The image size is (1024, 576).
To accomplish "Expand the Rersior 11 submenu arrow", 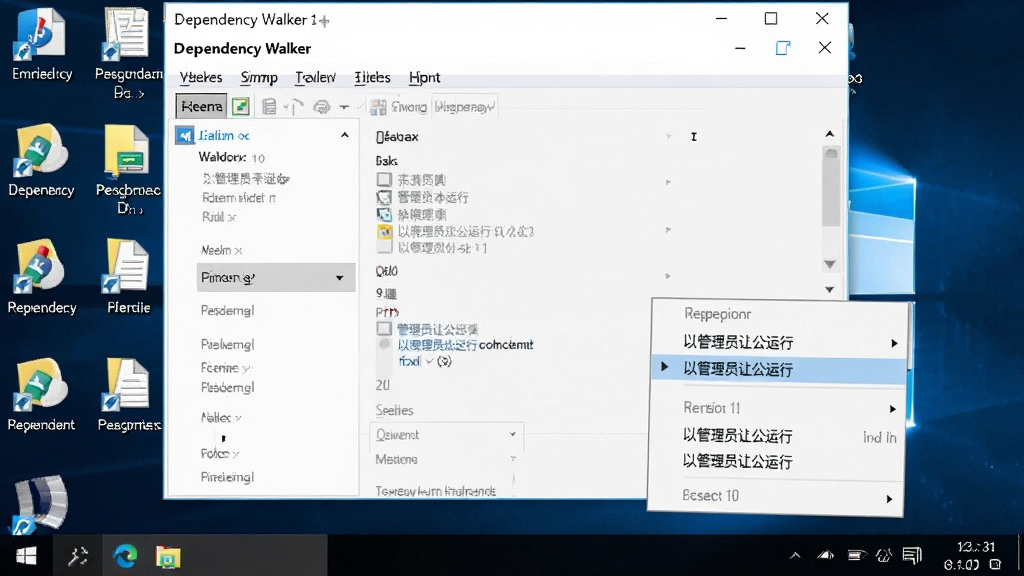I will (x=892, y=409).
